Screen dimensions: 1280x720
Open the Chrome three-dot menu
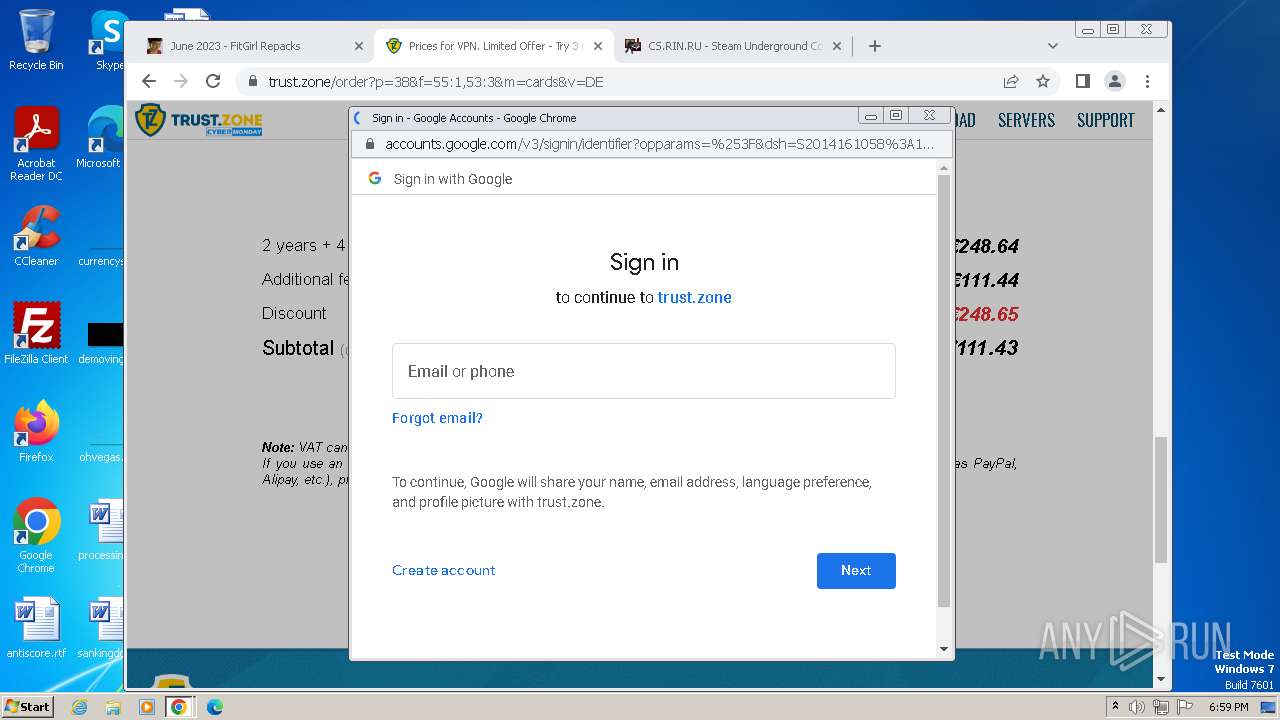coord(1147,81)
